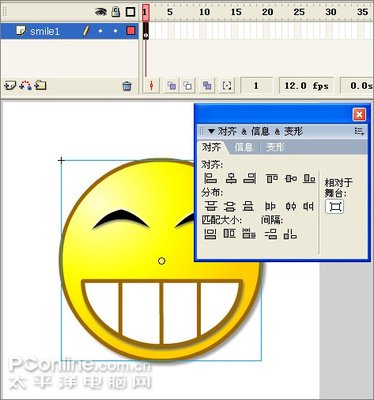Insert a new layer in timeline

pos(10,86)
